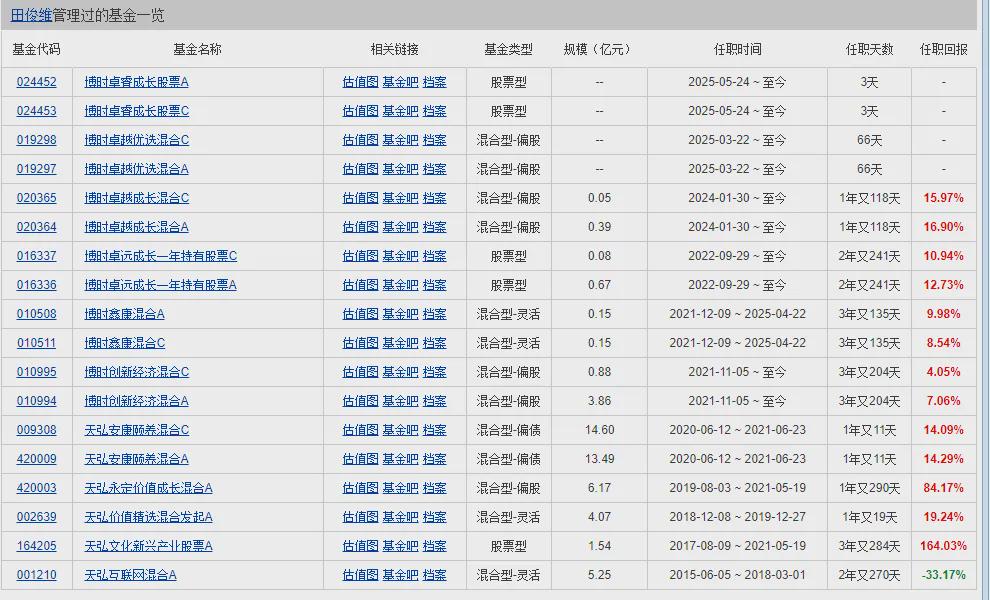Screen dimensions: 990x600
Task: Open 档案 for fund 010994
Action: [434, 401]
